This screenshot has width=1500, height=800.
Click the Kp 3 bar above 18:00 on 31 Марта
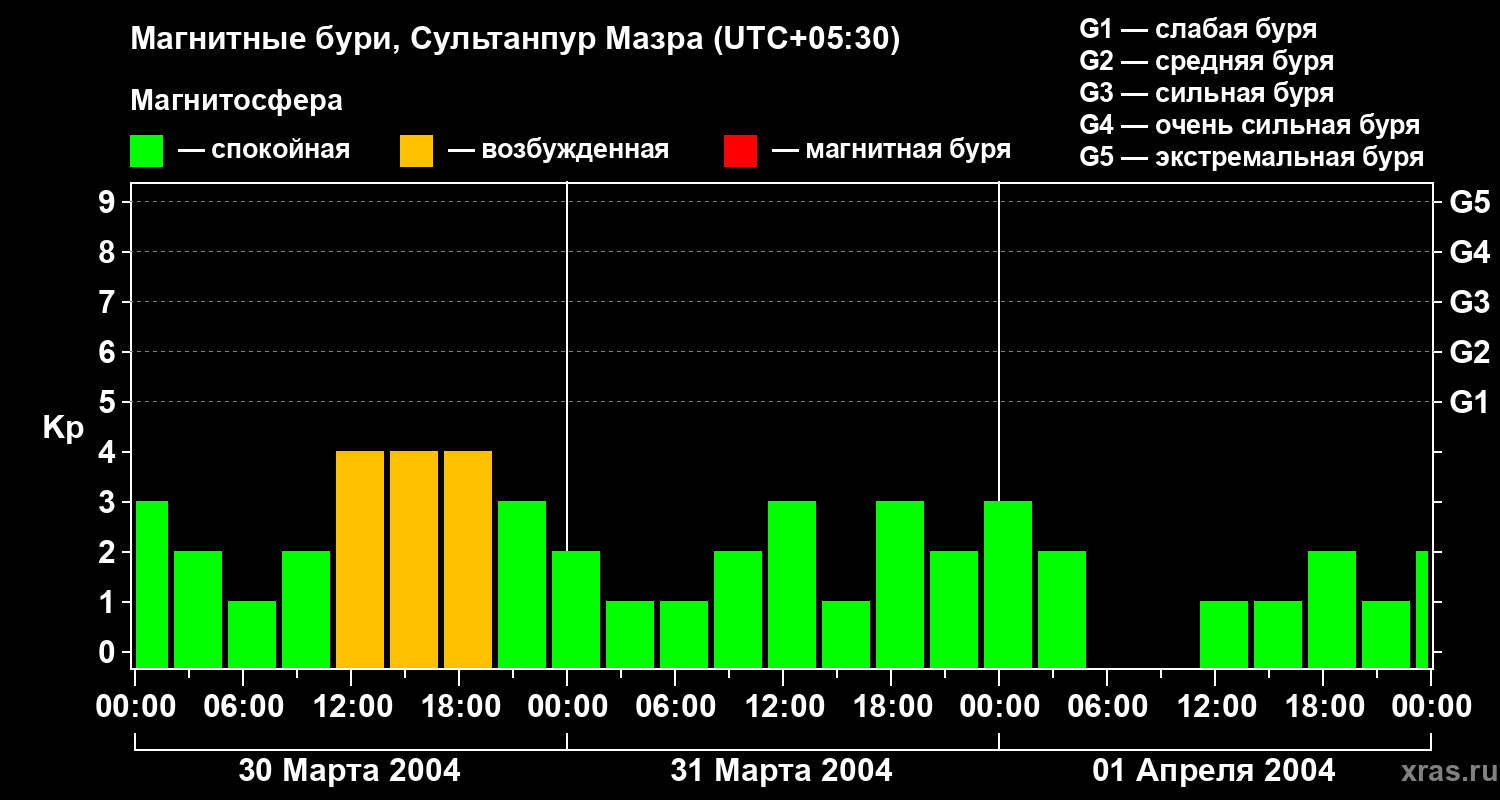click(x=900, y=585)
